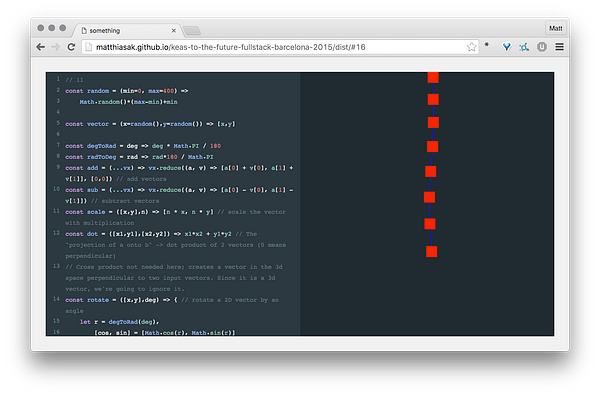Close the 'something' tab
Image resolution: width=600 pixels, height=395 pixels.
coord(174,30)
